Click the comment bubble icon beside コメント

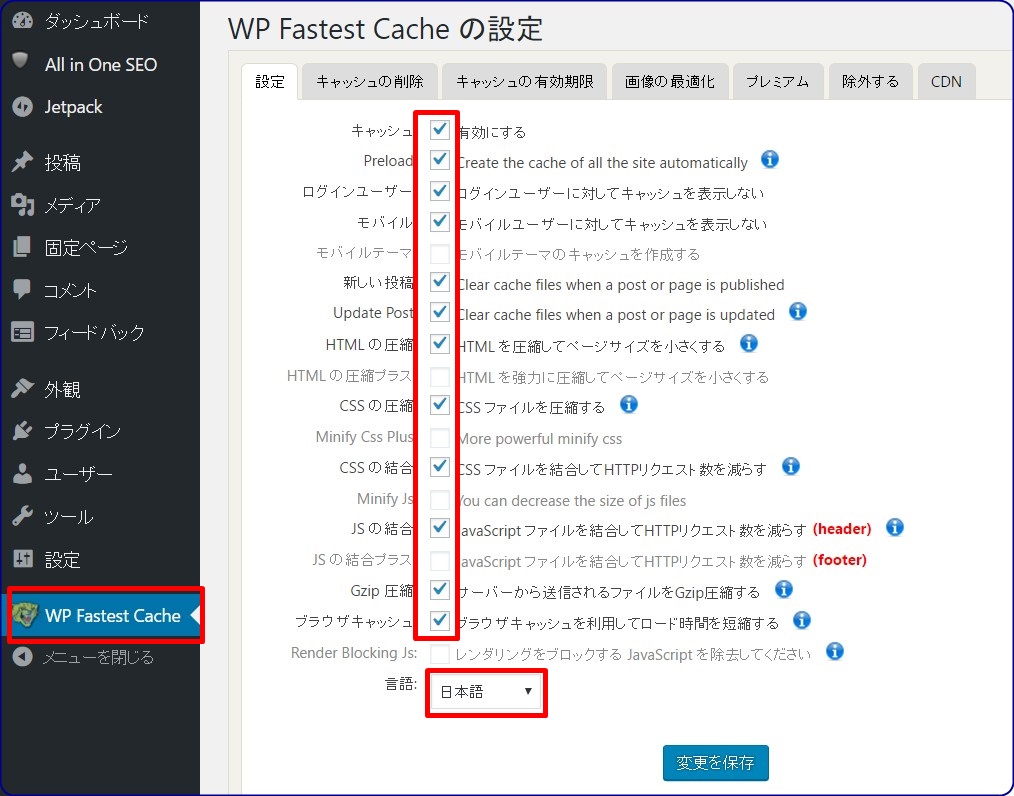pyautogui.click(x=21, y=289)
